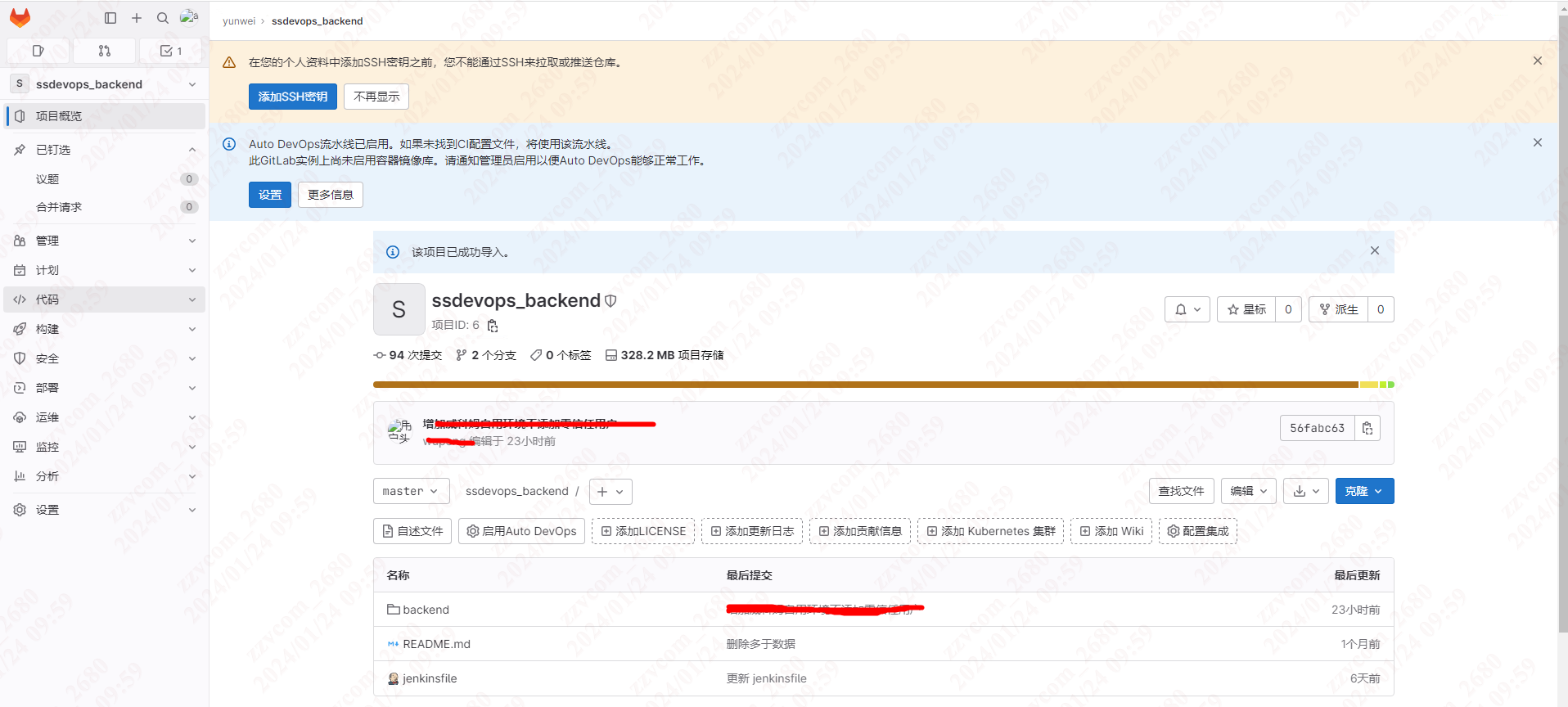
Task: Click the 添加 Wiki button
Action: [1111, 531]
